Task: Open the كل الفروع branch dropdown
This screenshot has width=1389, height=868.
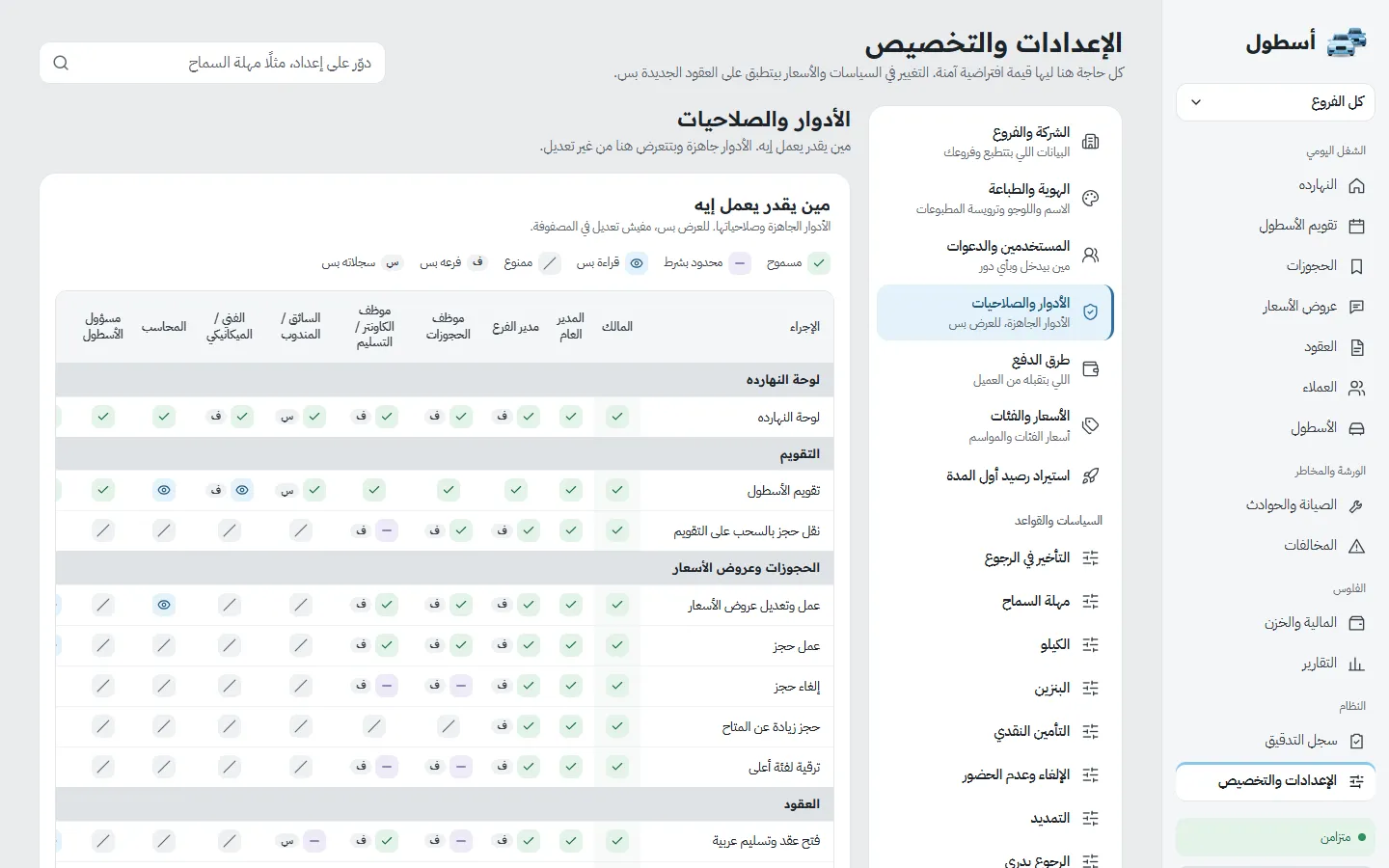Action: click(x=1275, y=102)
